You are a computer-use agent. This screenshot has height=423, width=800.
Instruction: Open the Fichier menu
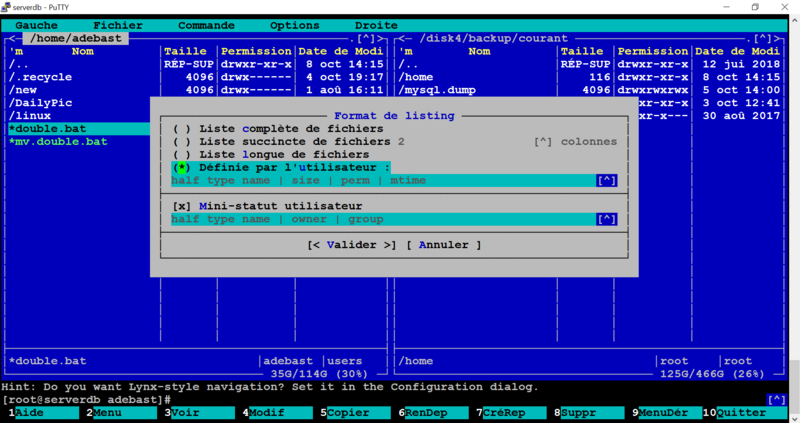[118, 26]
